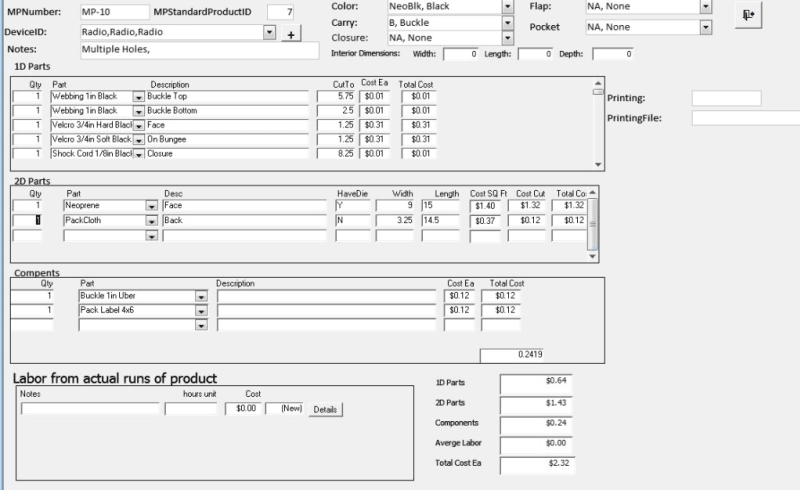The height and width of the screenshot is (490, 800).
Task: Expand the Pocket dropdown arrow
Action: tap(706, 27)
